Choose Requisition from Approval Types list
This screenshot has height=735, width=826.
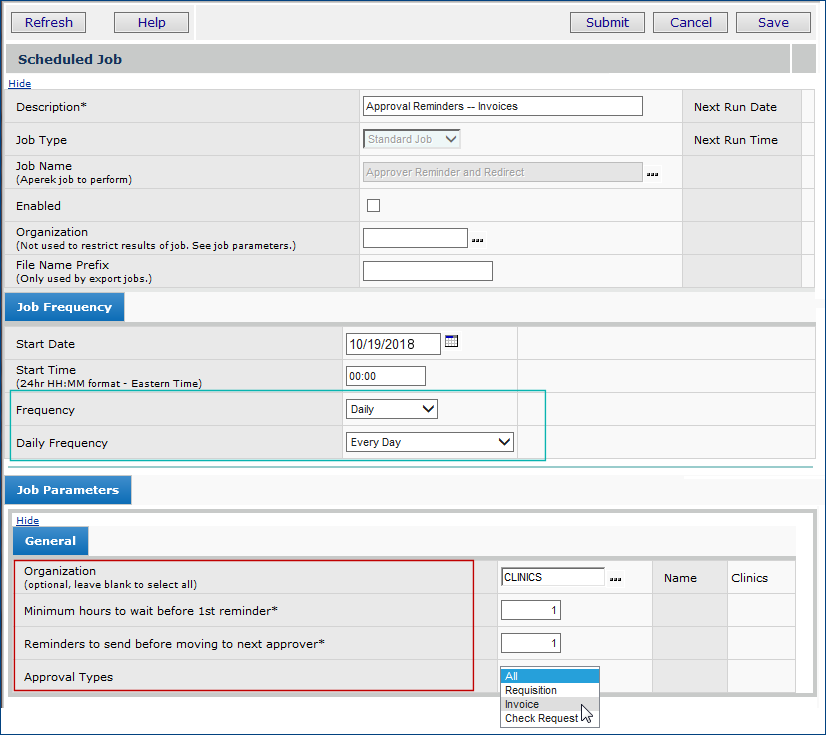(531, 690)
